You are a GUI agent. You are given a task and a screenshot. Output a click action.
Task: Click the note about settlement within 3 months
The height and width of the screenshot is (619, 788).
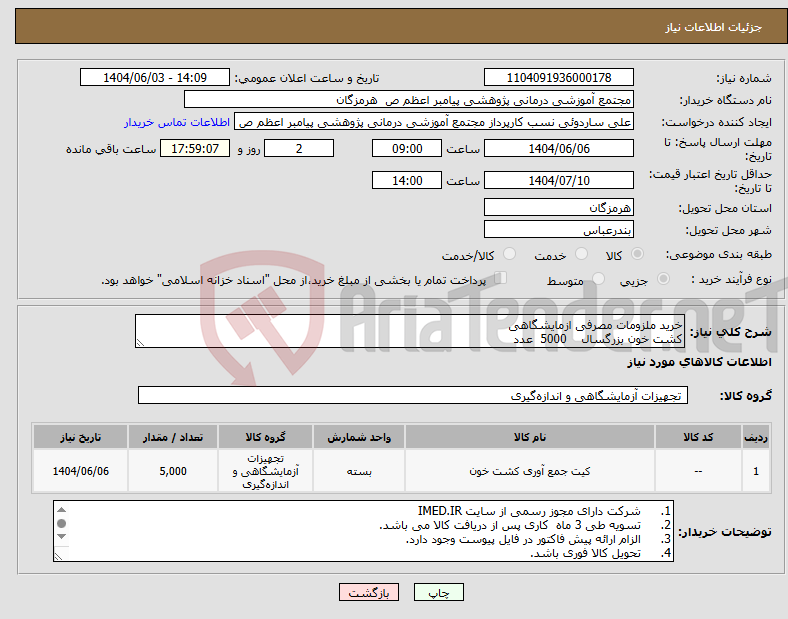510,526
